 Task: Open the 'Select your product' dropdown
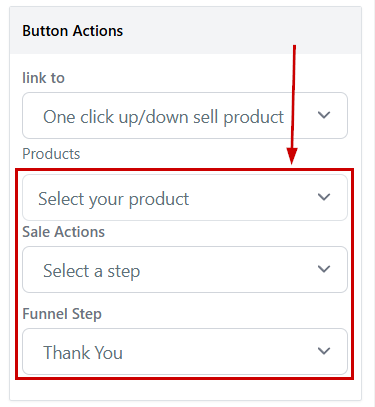(x=185, y=197)
